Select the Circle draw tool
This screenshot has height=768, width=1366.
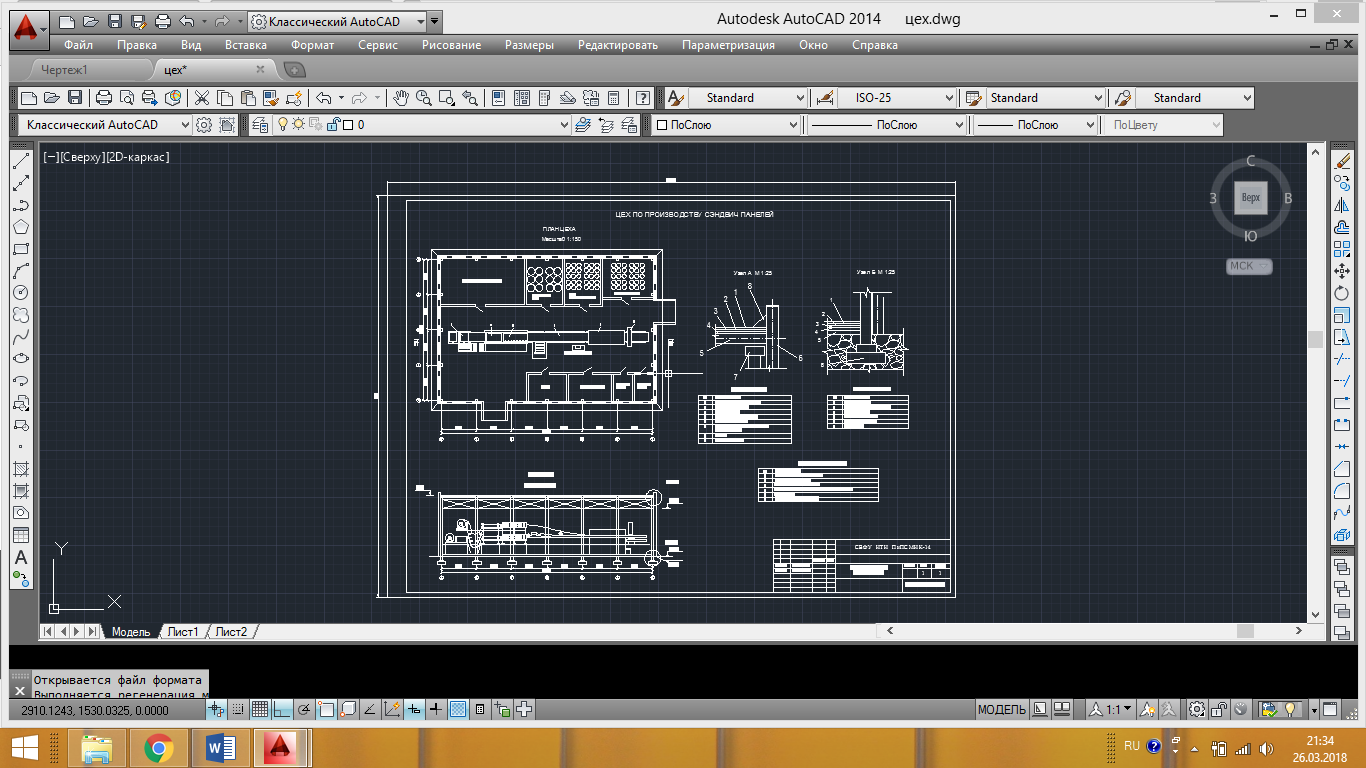20,293
